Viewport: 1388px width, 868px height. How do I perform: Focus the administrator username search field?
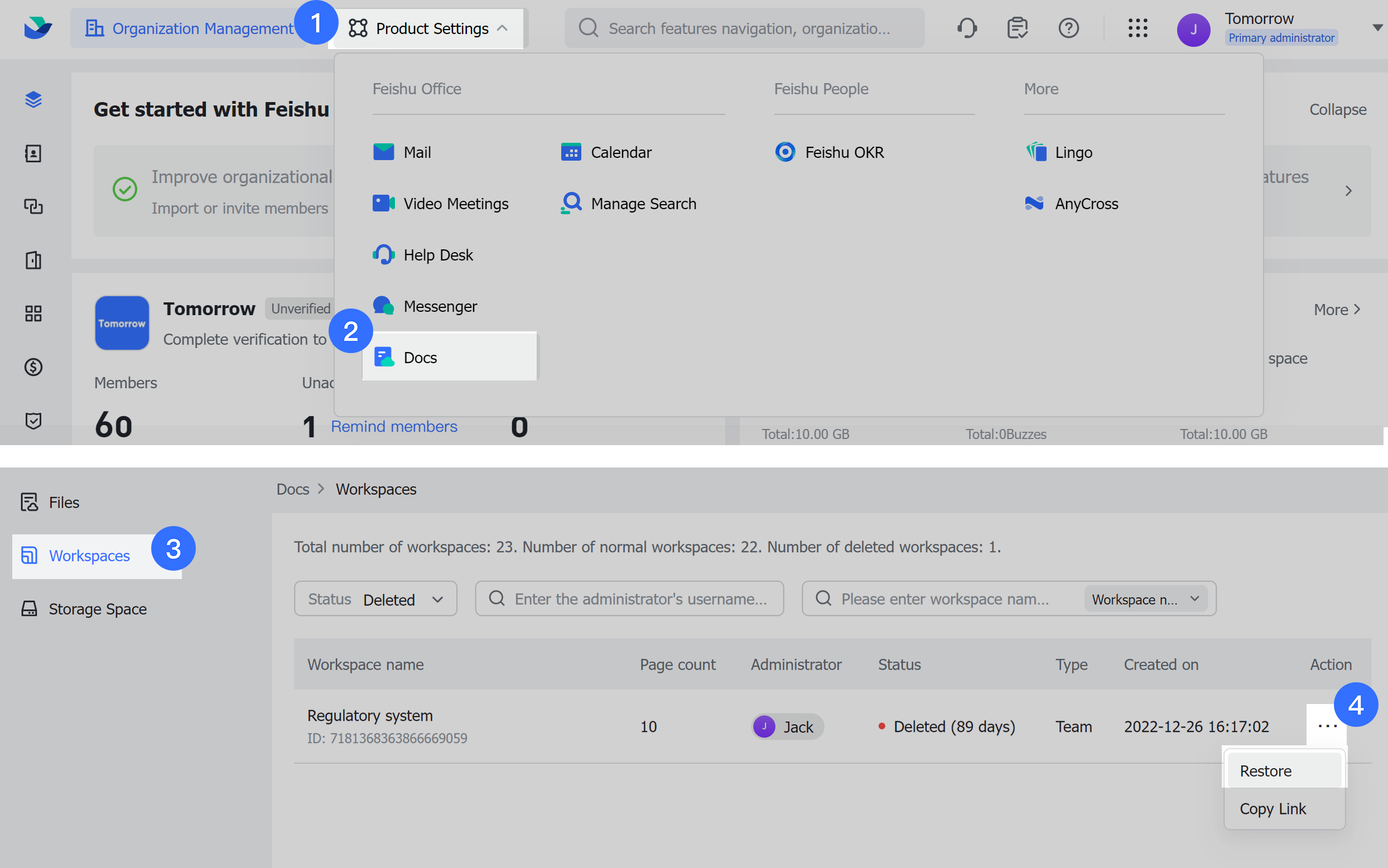click(629, 599)
